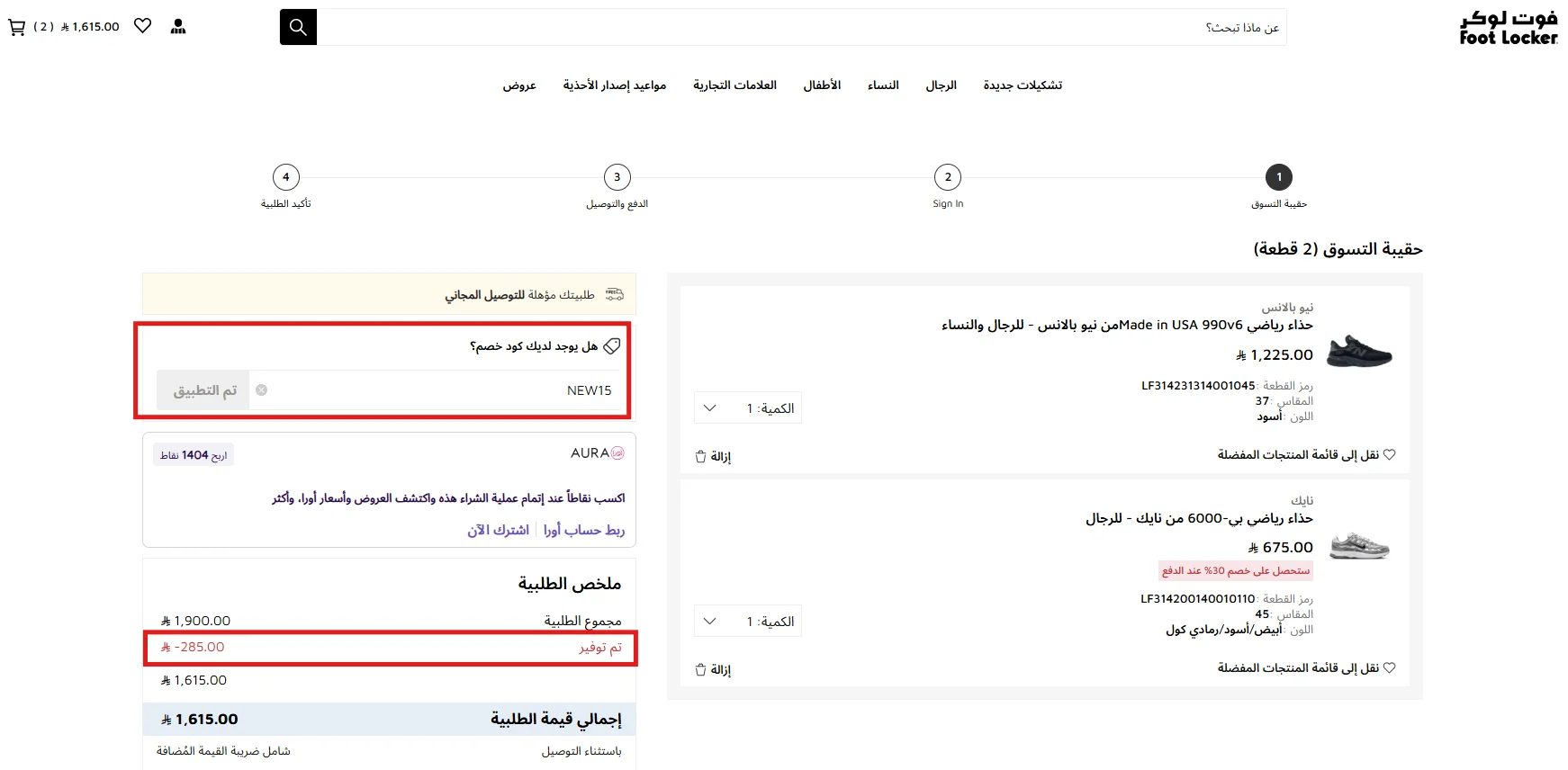Click the black New Balance shoe thumbnail
This screenshot has height=770, width=1568.
click(x=1359, y=351)
